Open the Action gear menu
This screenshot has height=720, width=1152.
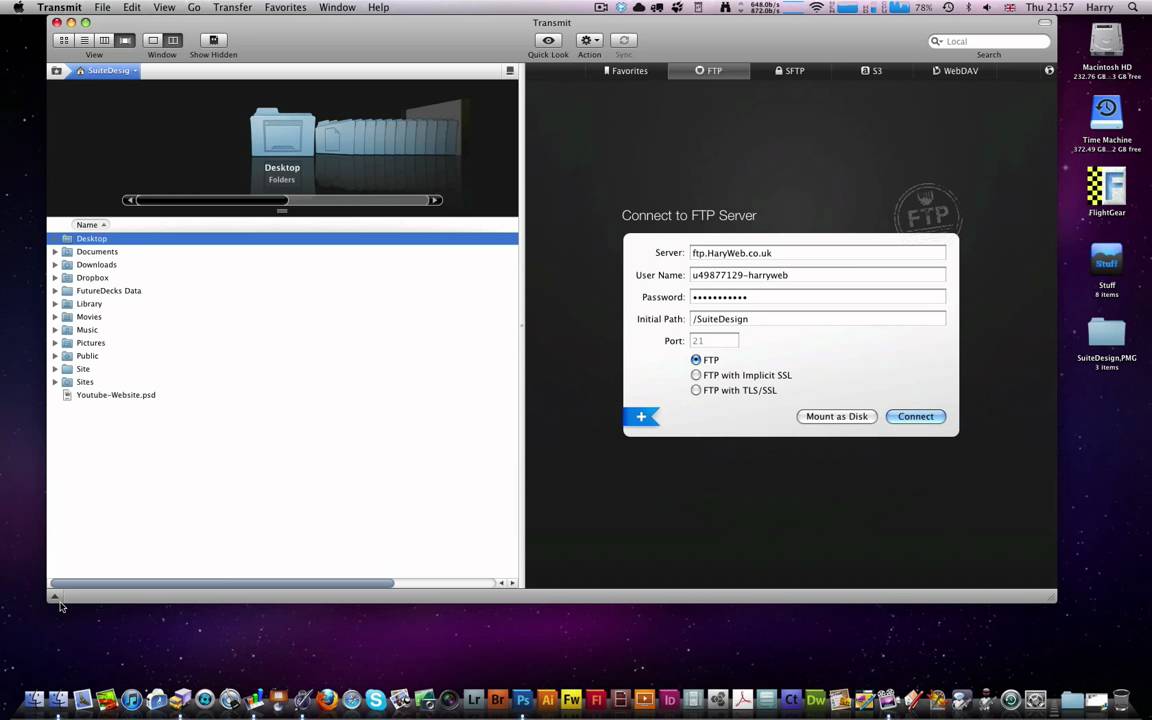point(589,40)
